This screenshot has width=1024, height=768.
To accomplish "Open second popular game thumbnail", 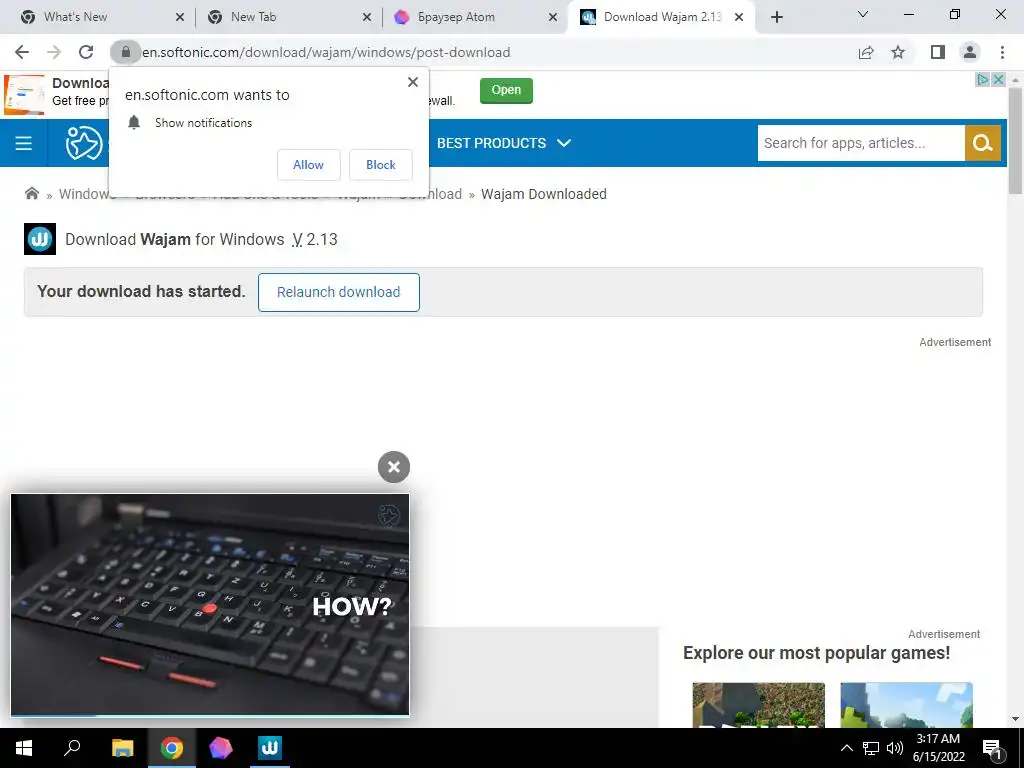I will [x=906, y=705].
